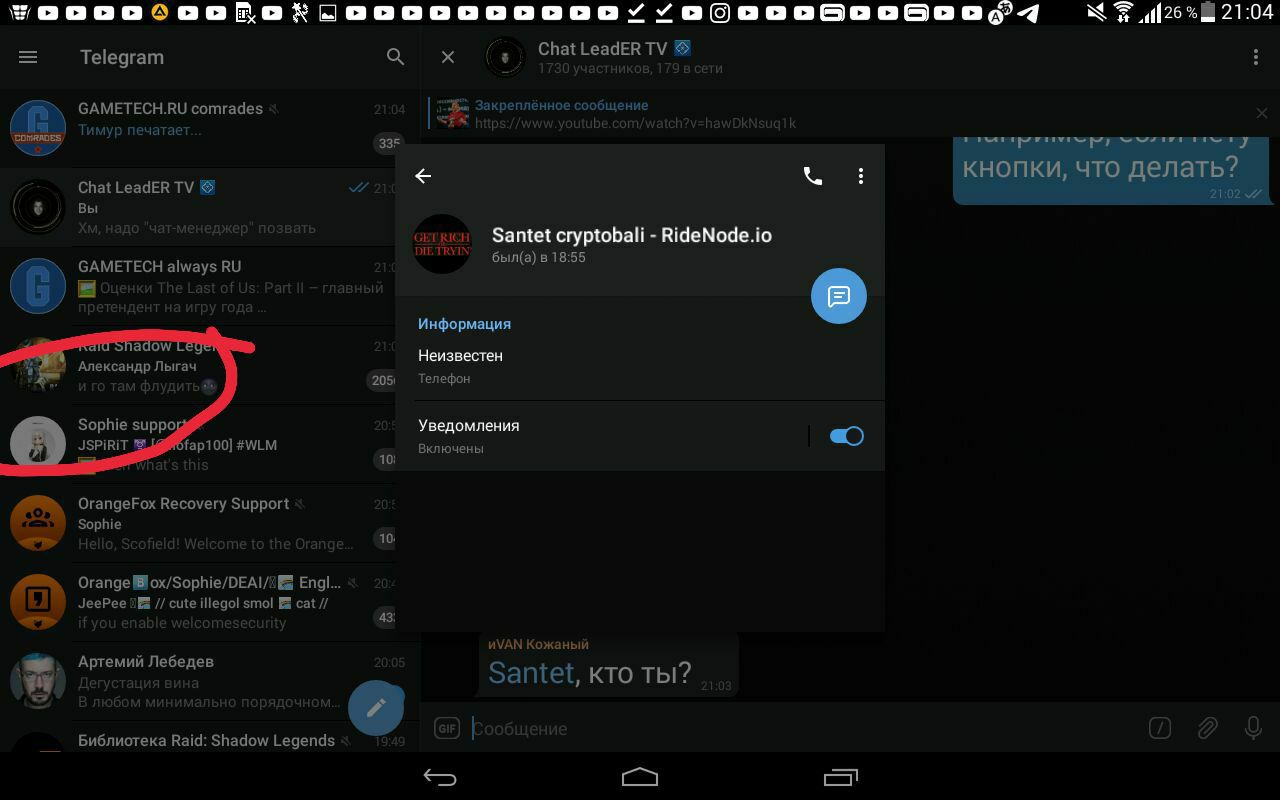Tap Instagram icon in status bar
Image resolution: width=1280 pixels, height=800 pixels.
[x=720, y=13]
